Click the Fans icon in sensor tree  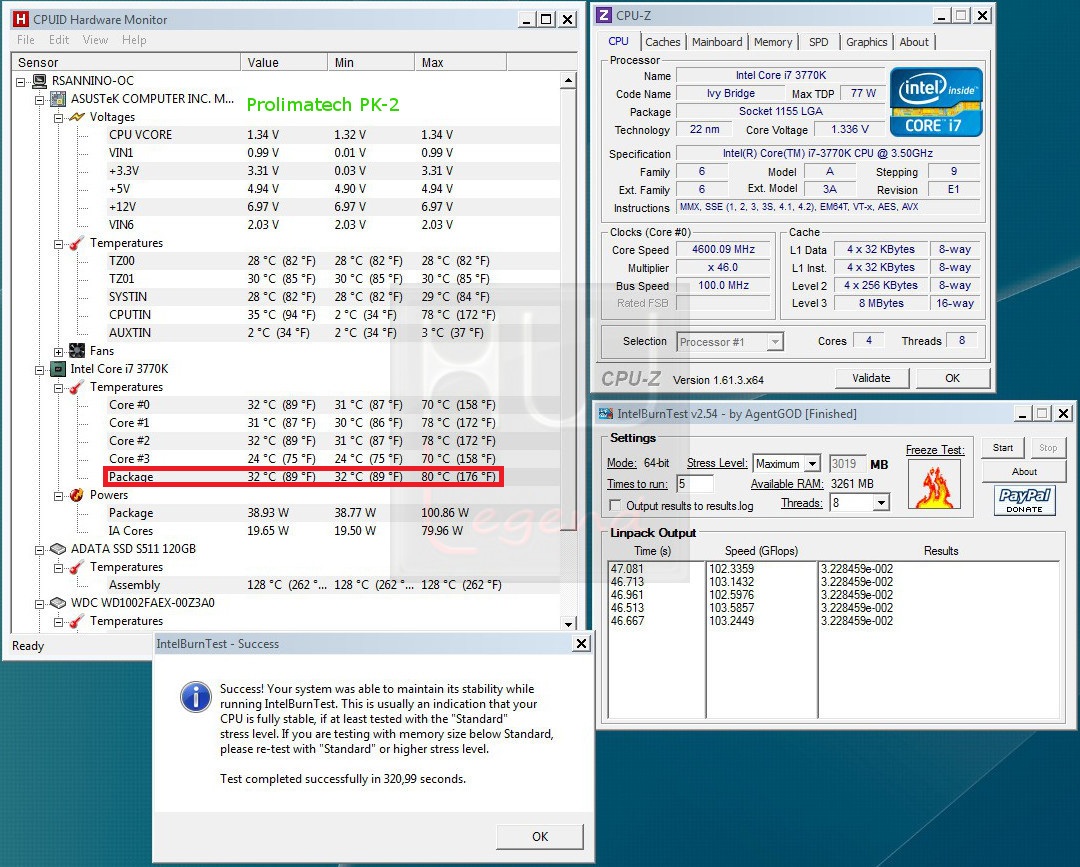pos(77,351)
